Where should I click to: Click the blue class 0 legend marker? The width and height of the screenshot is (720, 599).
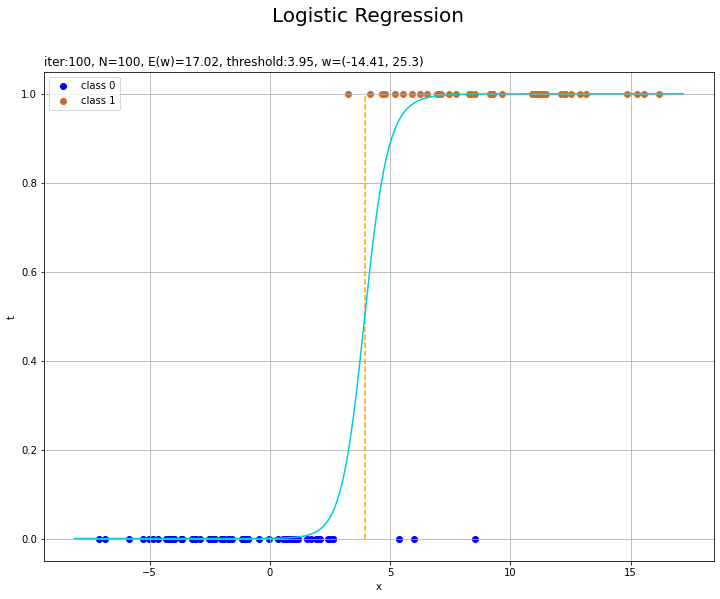click(63, 86)
